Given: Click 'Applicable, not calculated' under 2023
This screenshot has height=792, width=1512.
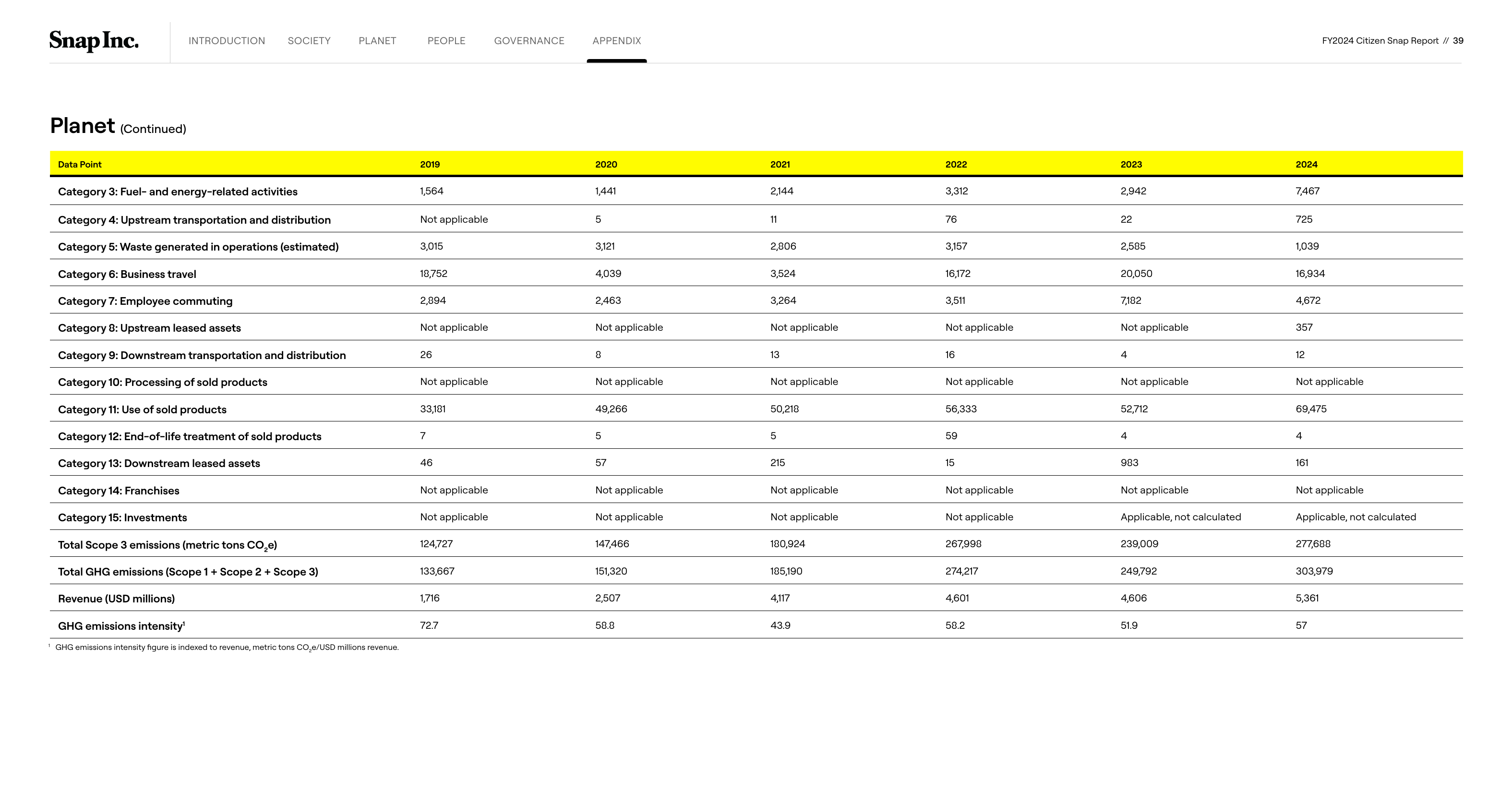Looking at the screenshot, I should click(1180, 517).
